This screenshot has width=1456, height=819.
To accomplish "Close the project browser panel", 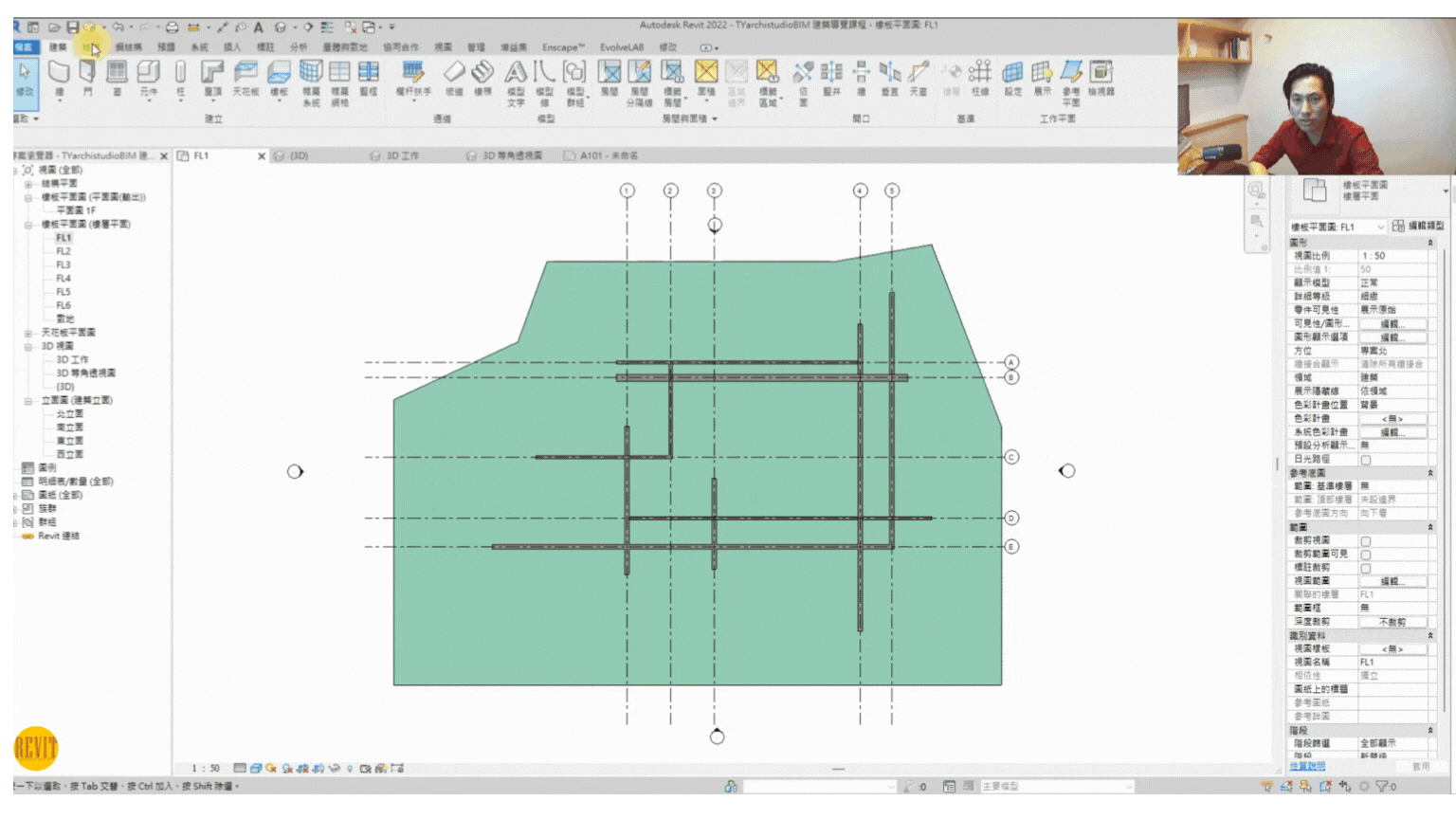I will click(x=164, y=156).
